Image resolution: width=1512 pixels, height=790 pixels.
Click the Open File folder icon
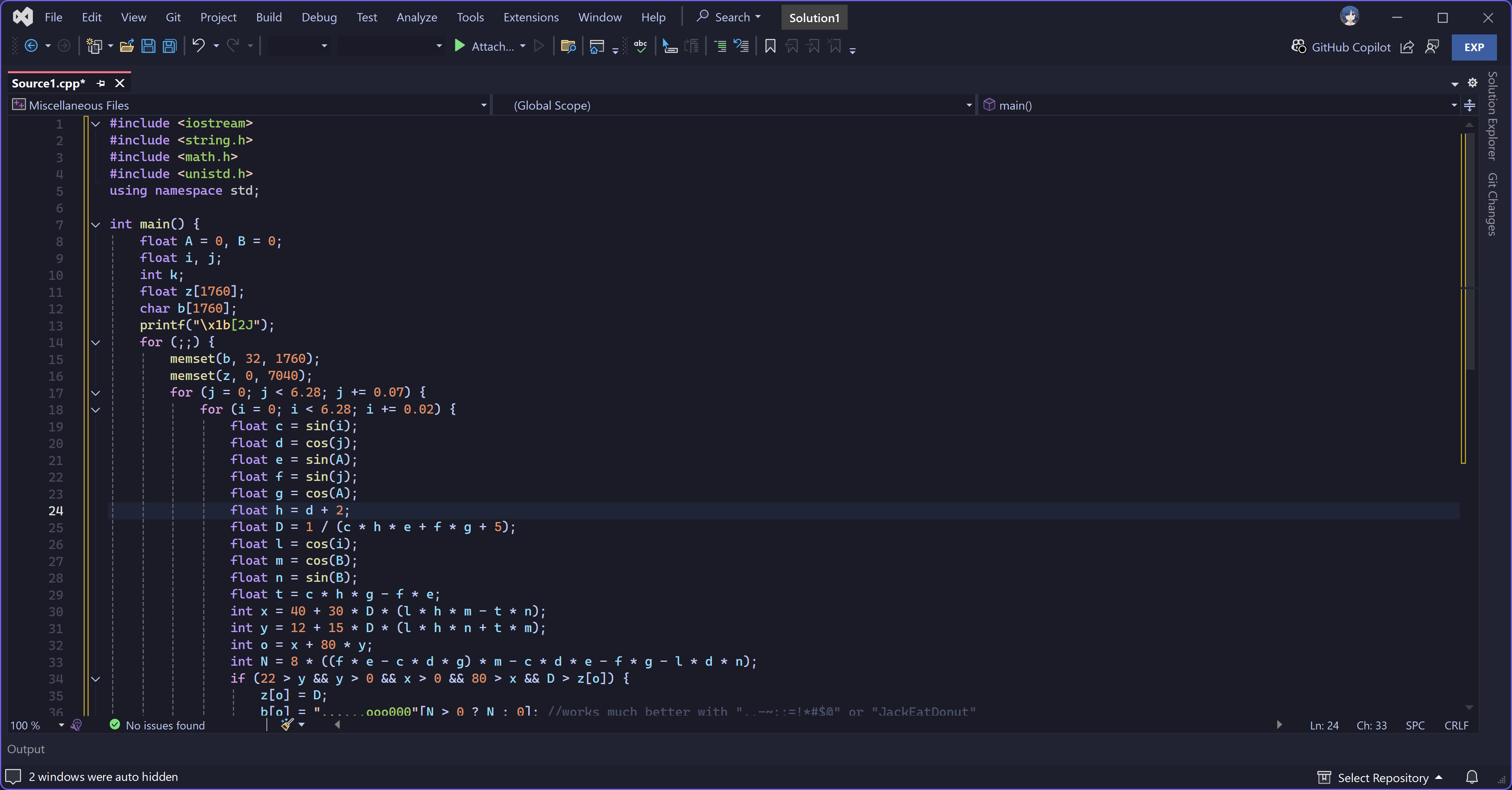[127, 46]
